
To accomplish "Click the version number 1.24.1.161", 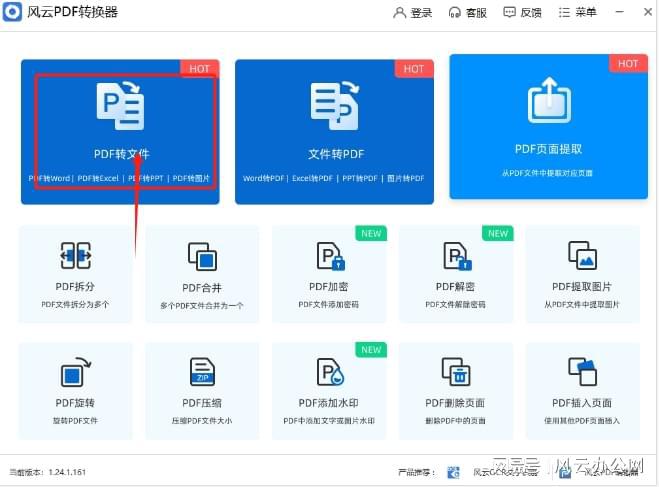I will coord(67,472).
